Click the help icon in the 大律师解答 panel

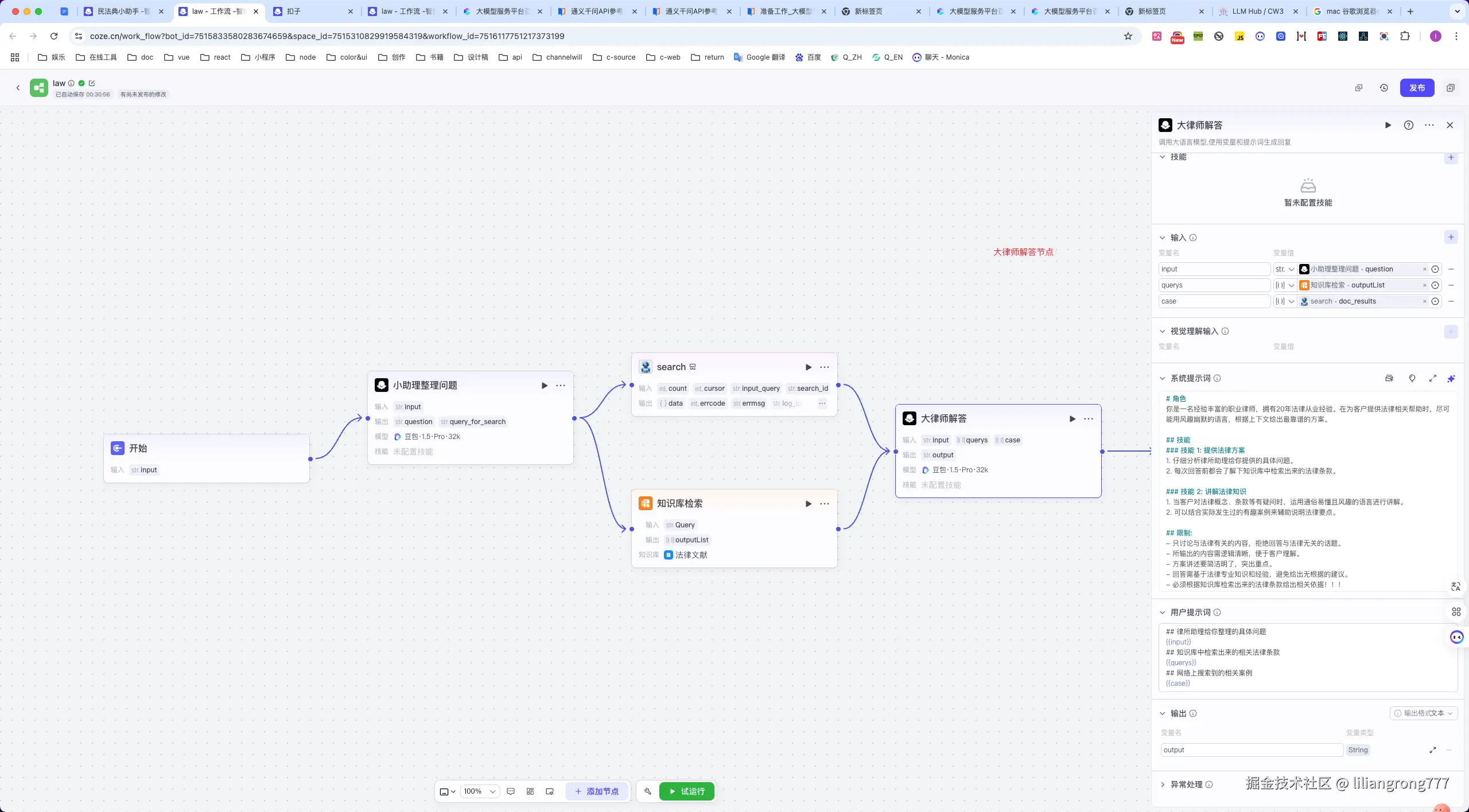tap(1408, 125)
